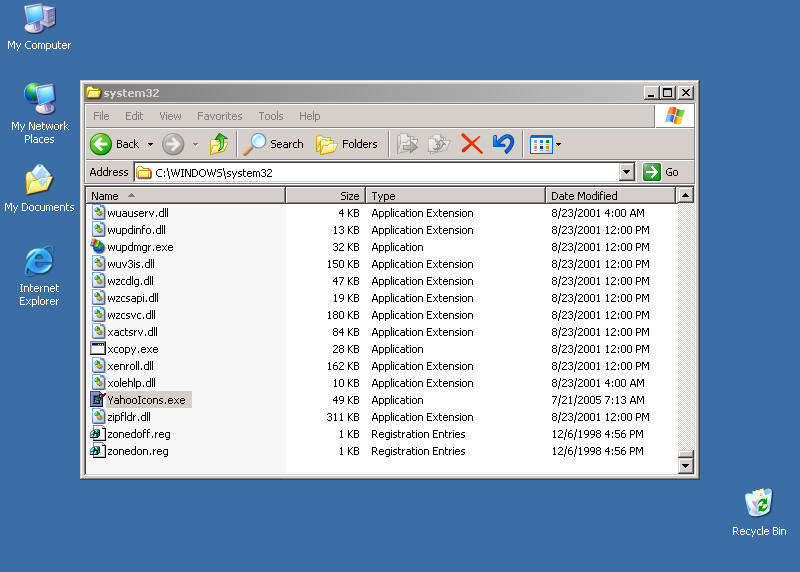The image size is (800, 572).
Task: Select the xactsrv.dll file icon
Action: click(x=98, y=332)
